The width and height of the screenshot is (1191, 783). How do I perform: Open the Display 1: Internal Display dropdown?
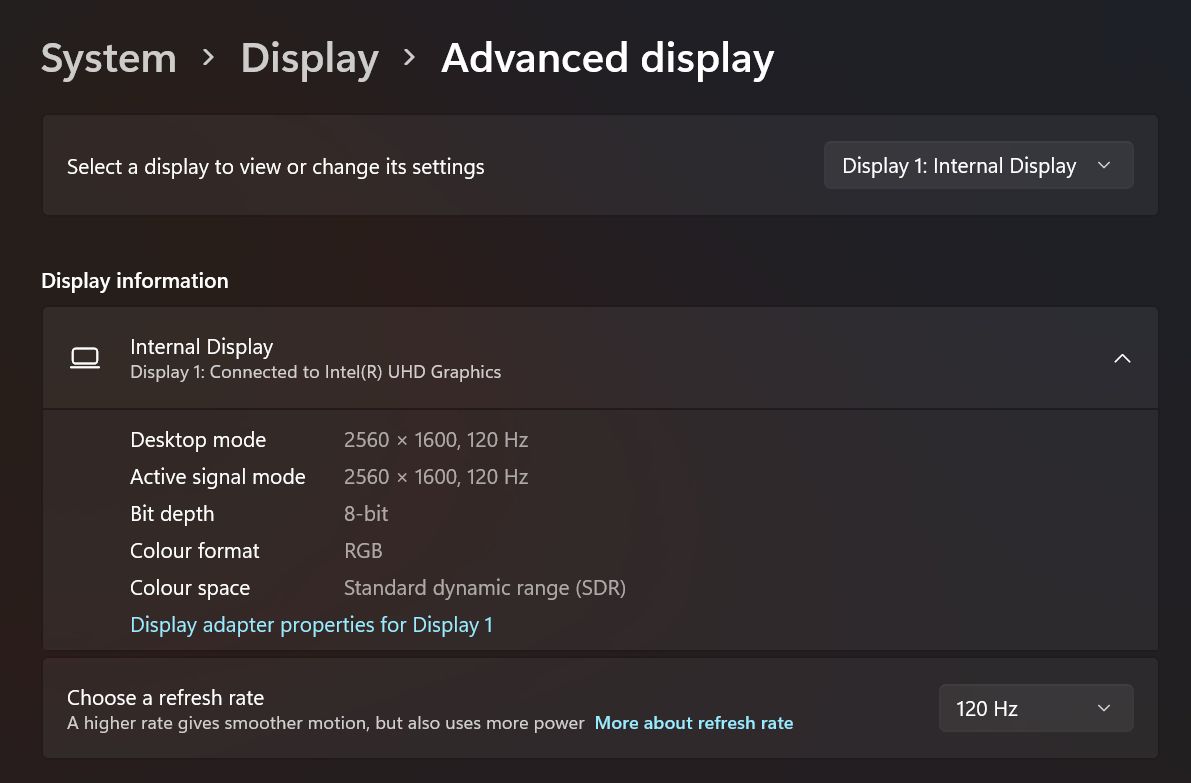978,166
